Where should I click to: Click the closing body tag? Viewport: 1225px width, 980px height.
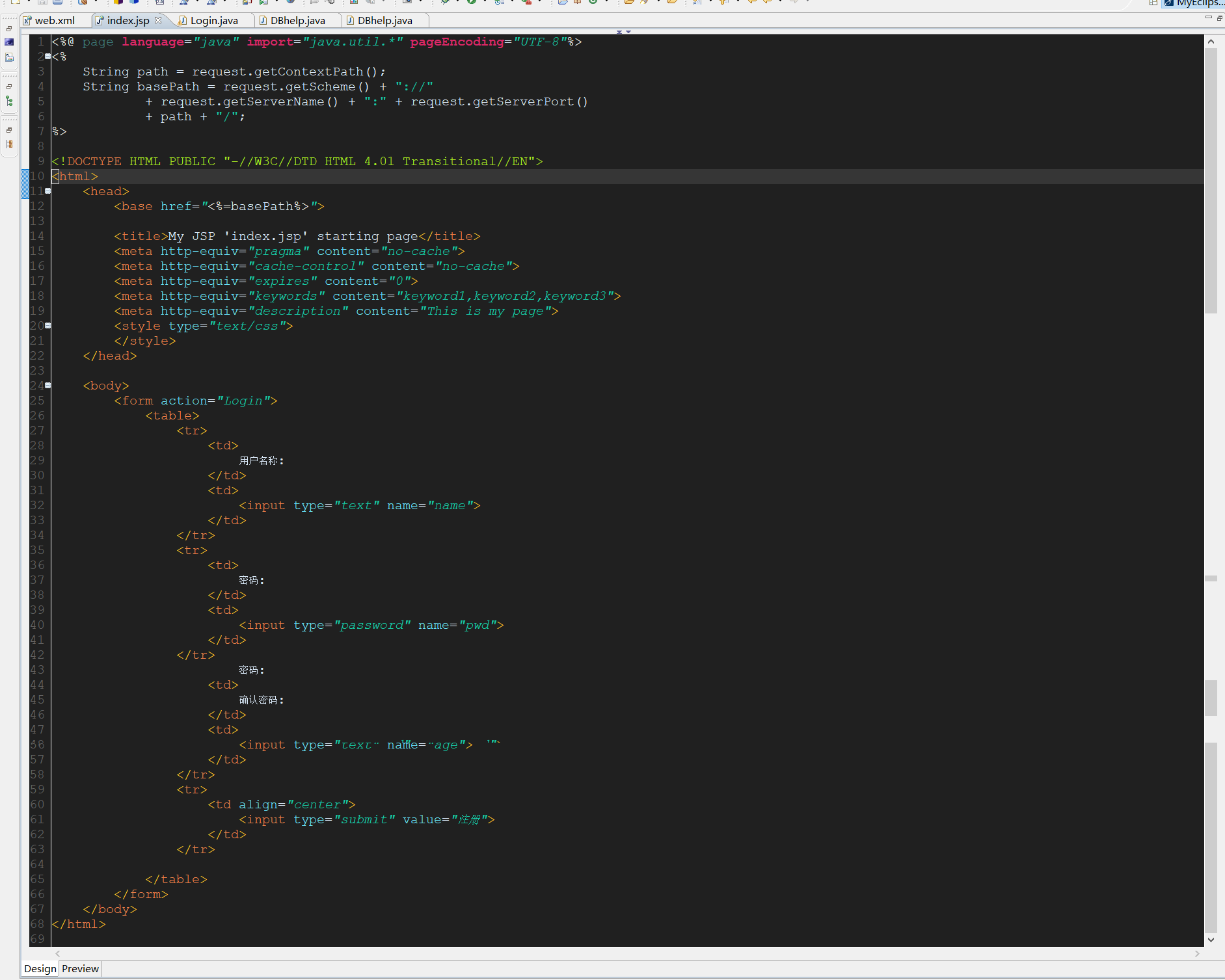click(110, 909)
